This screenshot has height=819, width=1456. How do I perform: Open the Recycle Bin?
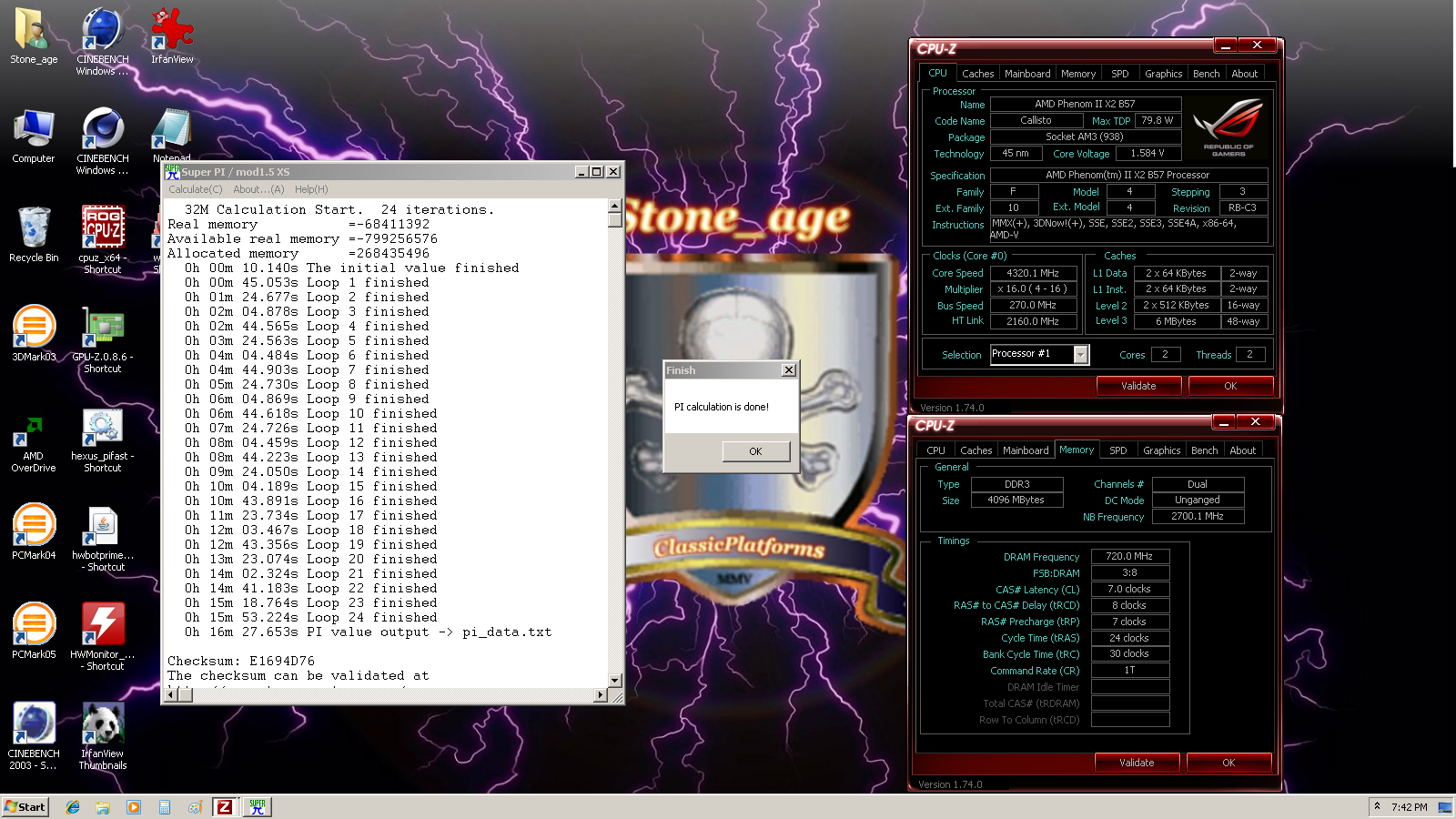coord(34,235)
